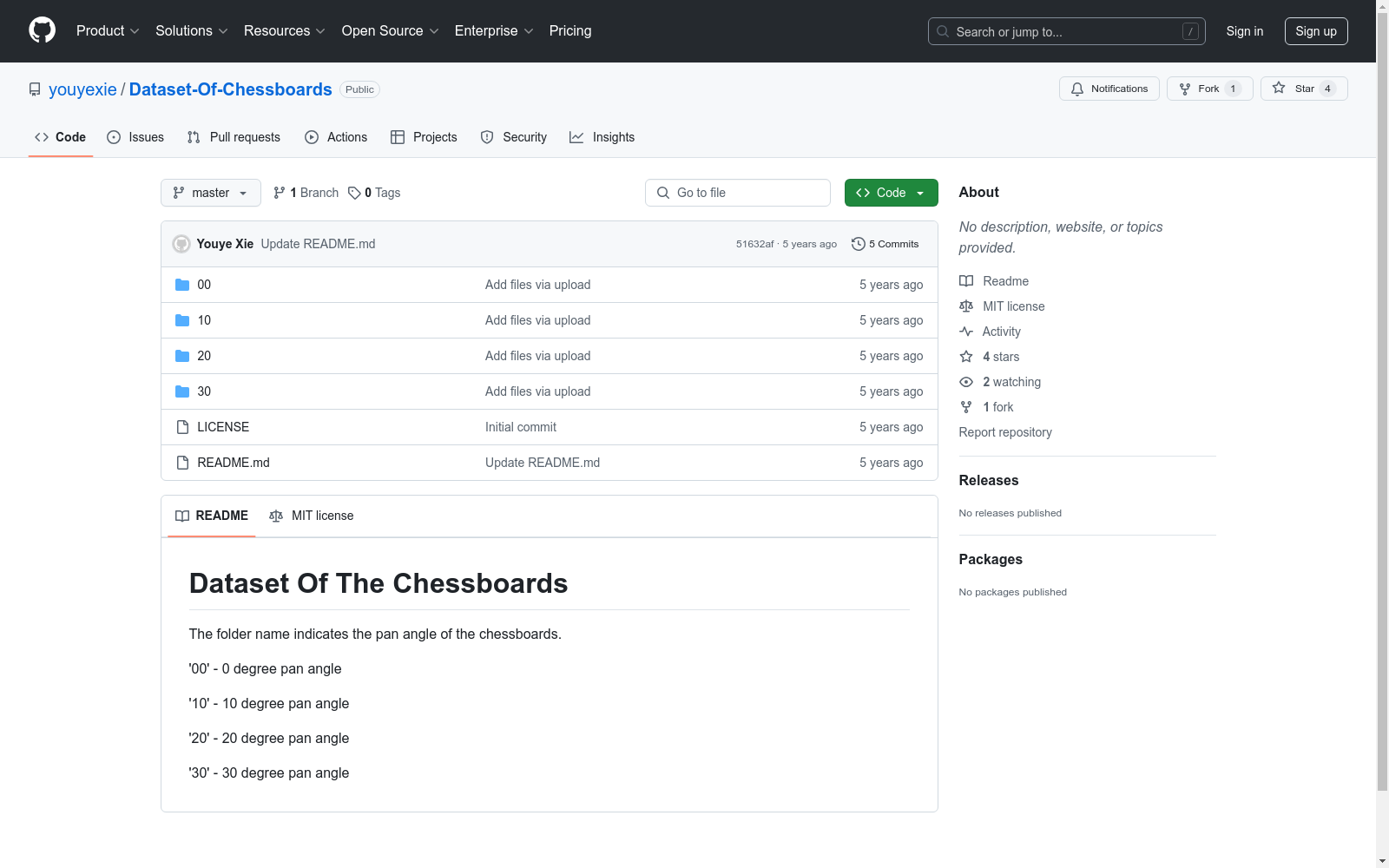1389x868 pixels.
Task: Switch to the Pull requests tab
Action: 234,137
